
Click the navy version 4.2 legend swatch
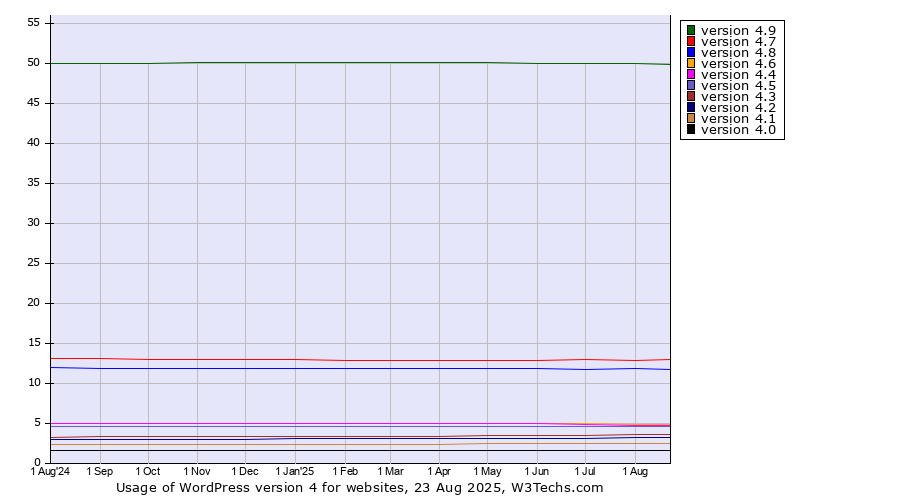coord(691,107)
